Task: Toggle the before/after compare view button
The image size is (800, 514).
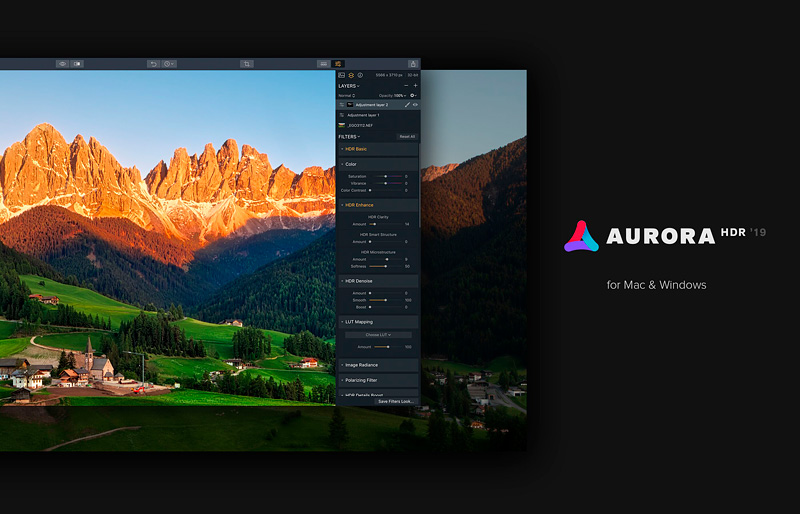Action: coord(77,64)
